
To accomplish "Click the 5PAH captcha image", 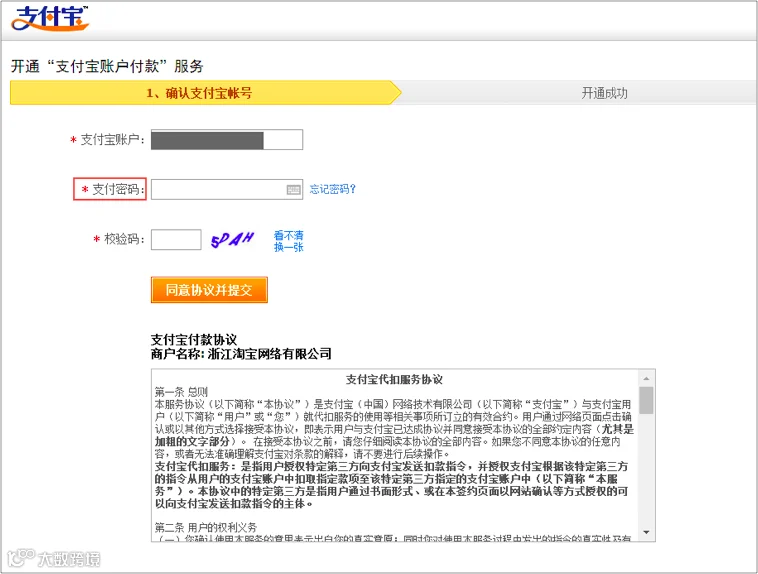I will (x=232, y=239).
